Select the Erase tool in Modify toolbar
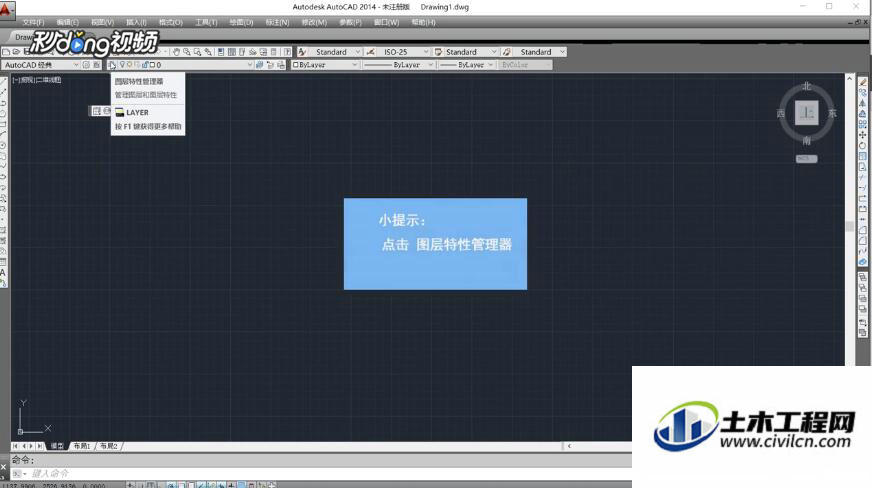 tap(863, 82)
